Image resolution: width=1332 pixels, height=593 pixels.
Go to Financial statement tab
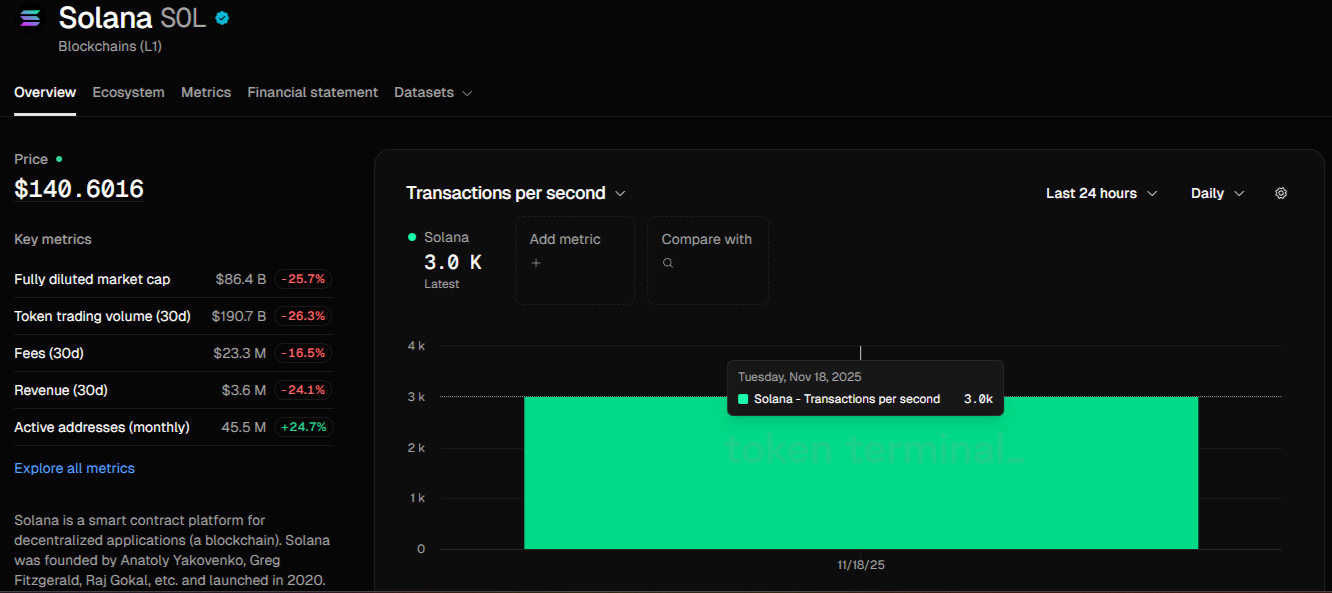coord(313,92)
